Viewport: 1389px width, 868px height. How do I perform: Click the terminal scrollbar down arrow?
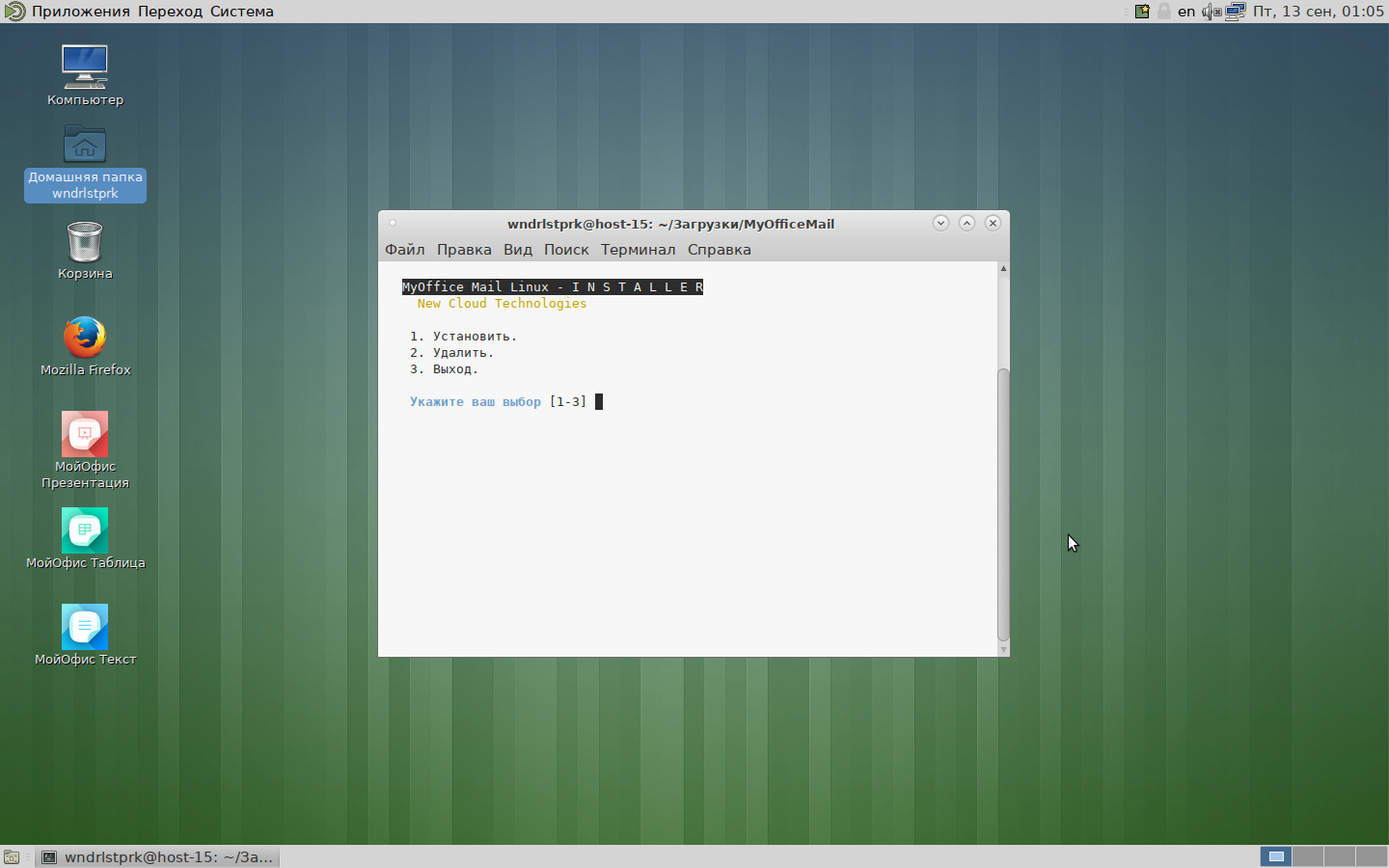[1003, 650]
